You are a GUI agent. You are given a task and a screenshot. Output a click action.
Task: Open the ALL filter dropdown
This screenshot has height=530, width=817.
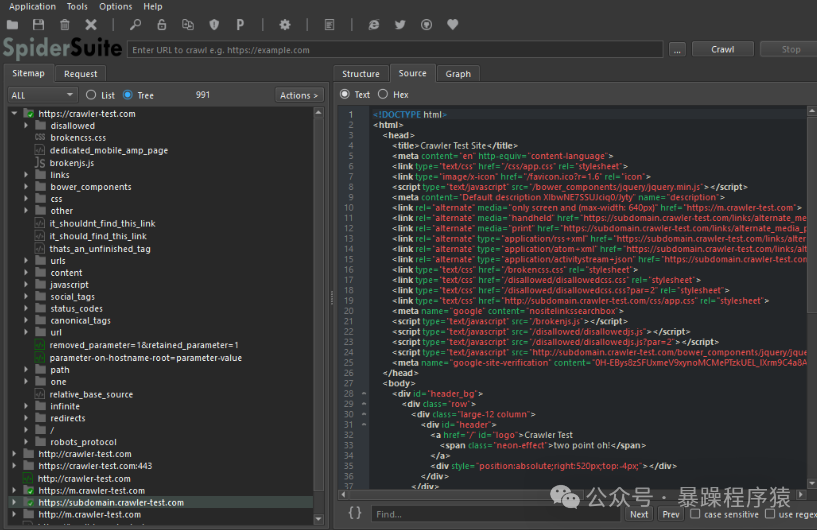pos(44,95)
